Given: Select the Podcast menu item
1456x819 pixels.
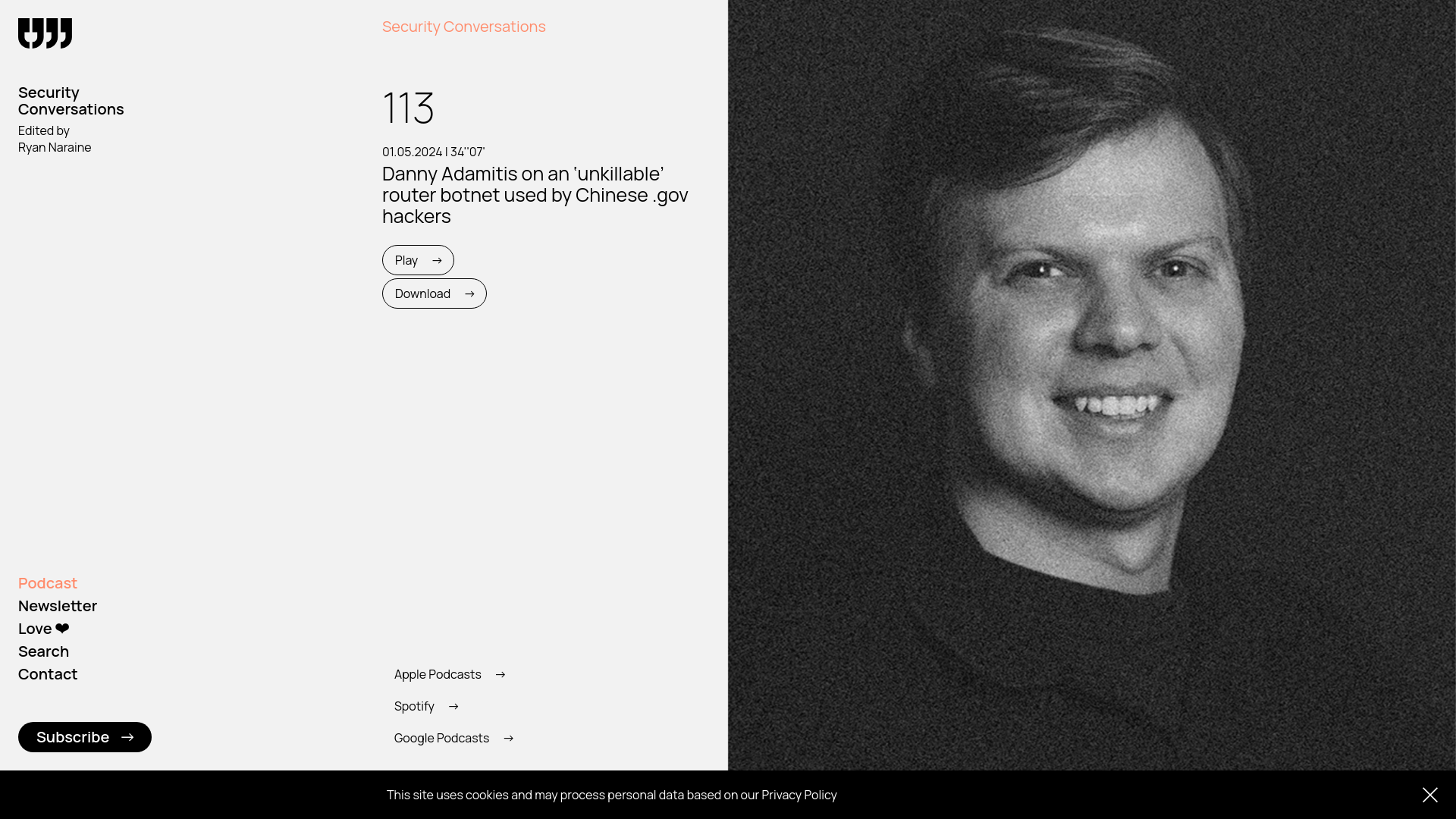Looking at the screenshot, I should [47, 582].
